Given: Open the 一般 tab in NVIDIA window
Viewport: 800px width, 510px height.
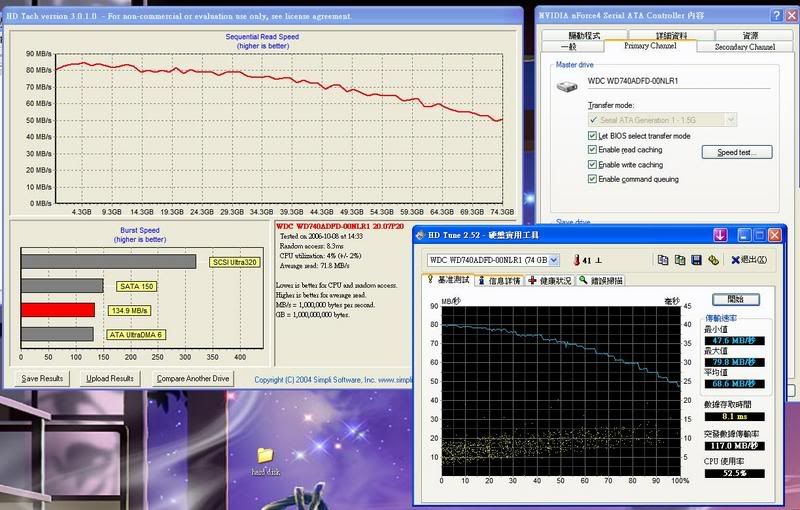Looking at the screenshot, I should coord(568,46).
